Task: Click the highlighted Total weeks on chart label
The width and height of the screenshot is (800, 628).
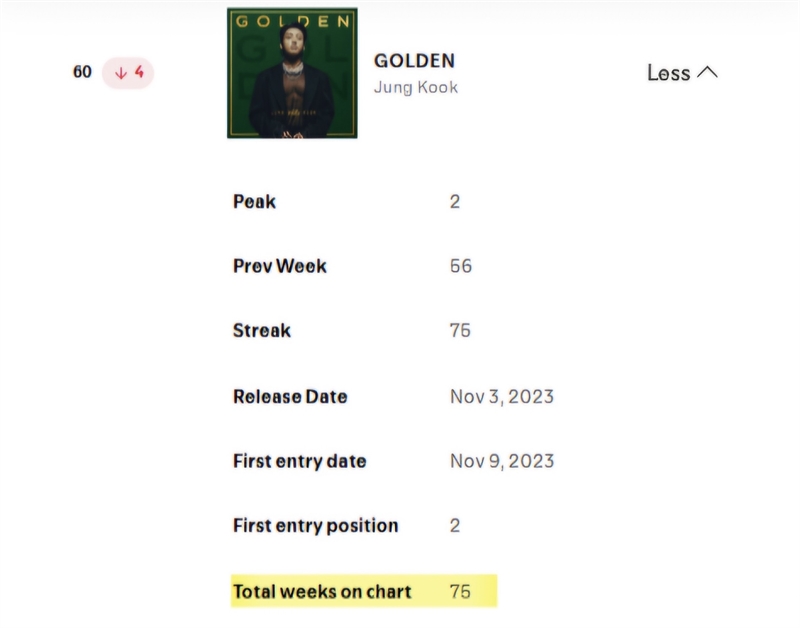Action: (322, 591)
